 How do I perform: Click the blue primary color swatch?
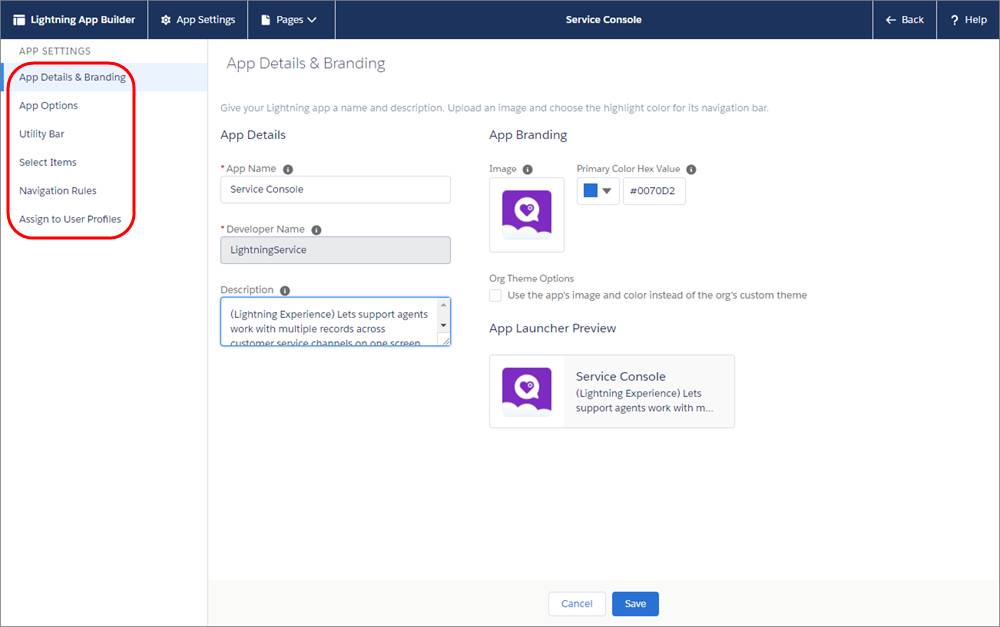coord(591,191)
